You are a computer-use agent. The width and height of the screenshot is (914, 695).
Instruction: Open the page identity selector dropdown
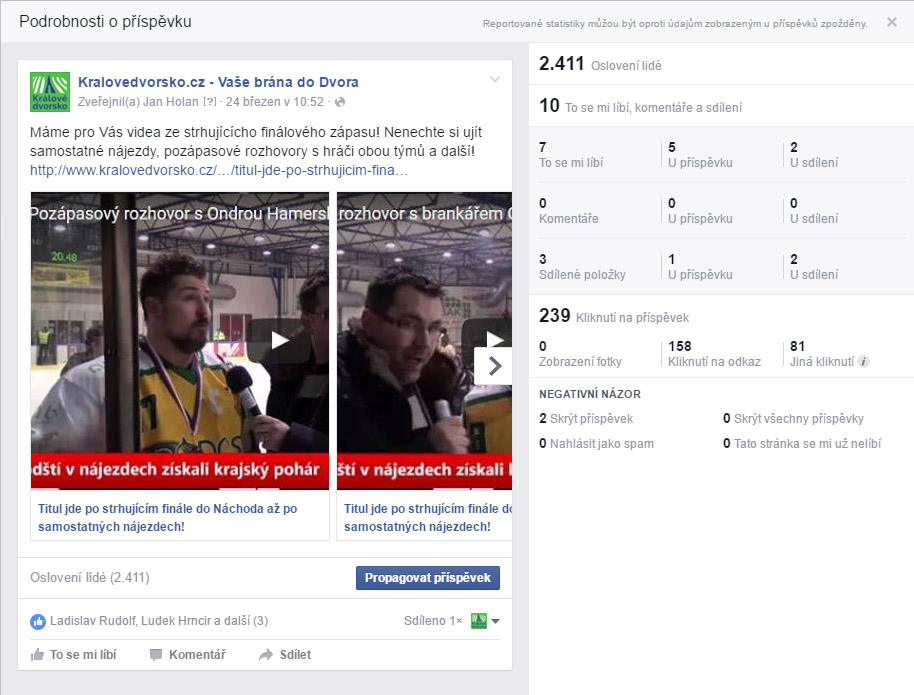485,621
